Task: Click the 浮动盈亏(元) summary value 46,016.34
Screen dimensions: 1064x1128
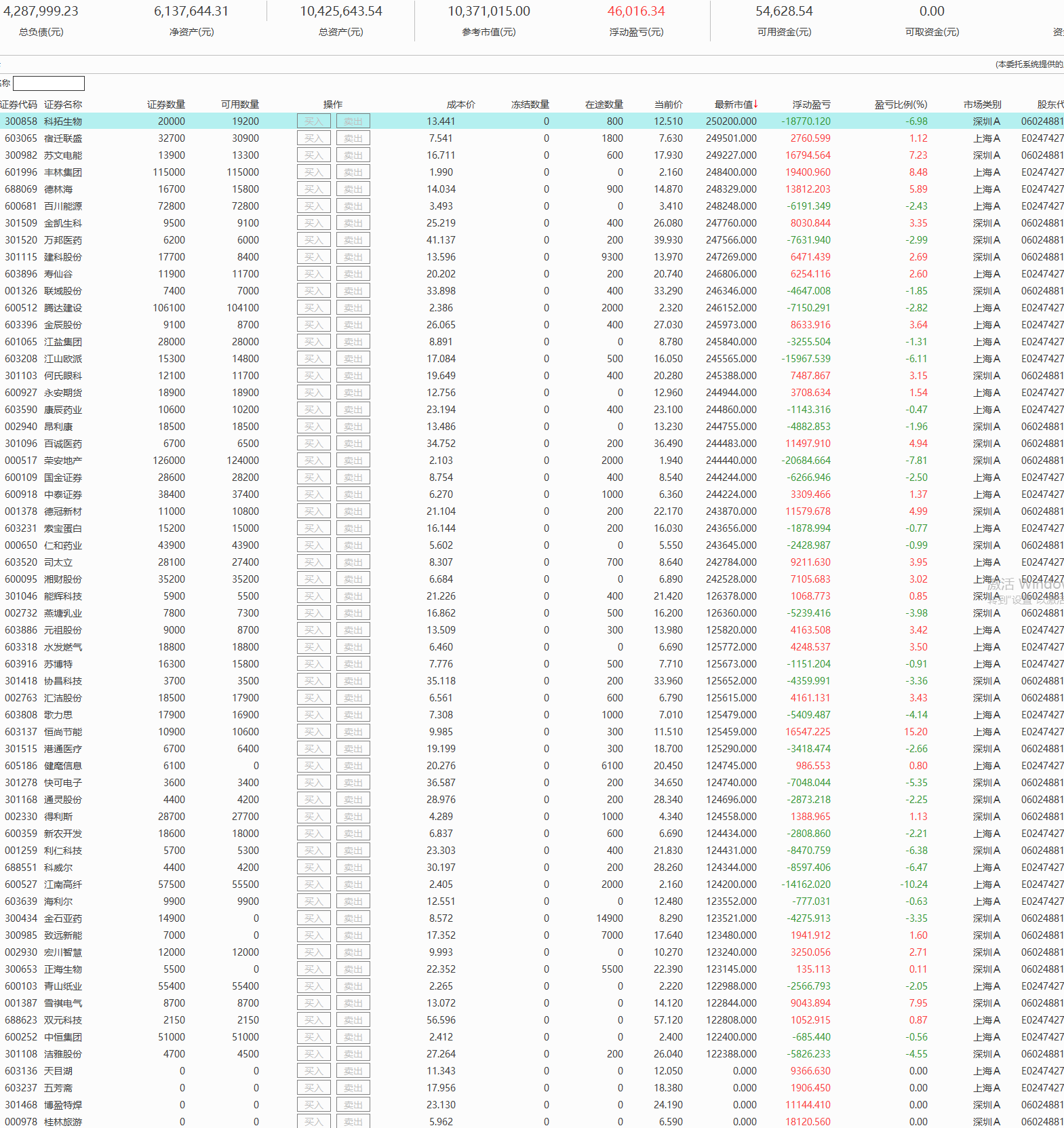Action: [x=635, y=12]
